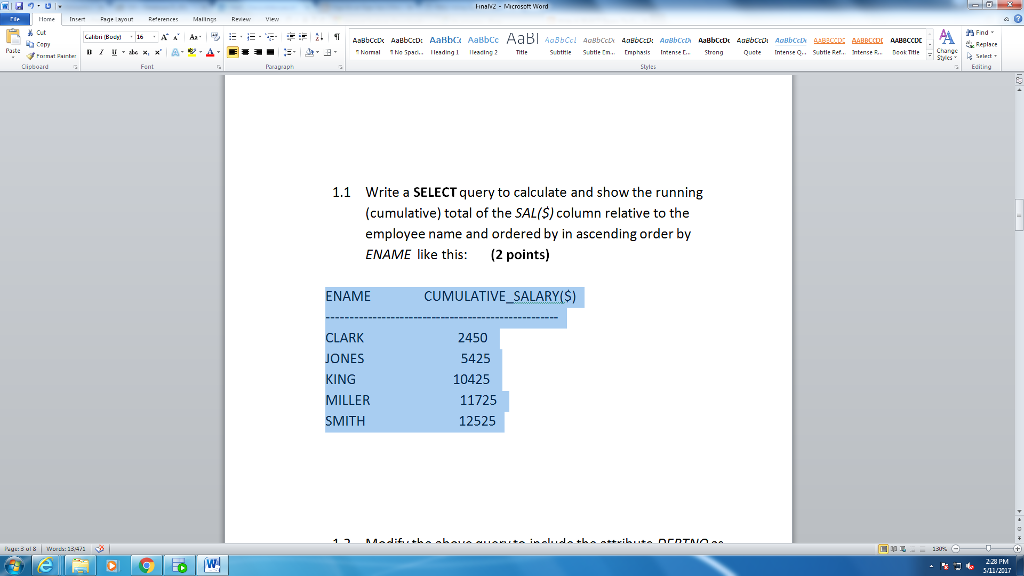Toggle bold formatting

[x=89, y=51]
